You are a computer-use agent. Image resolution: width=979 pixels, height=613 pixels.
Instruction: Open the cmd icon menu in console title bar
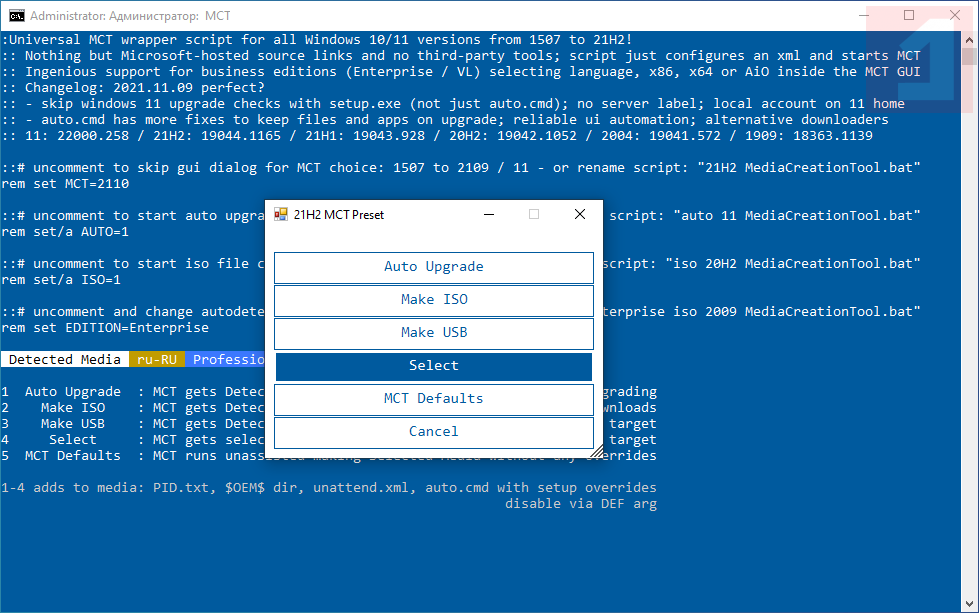click(16, 16)
